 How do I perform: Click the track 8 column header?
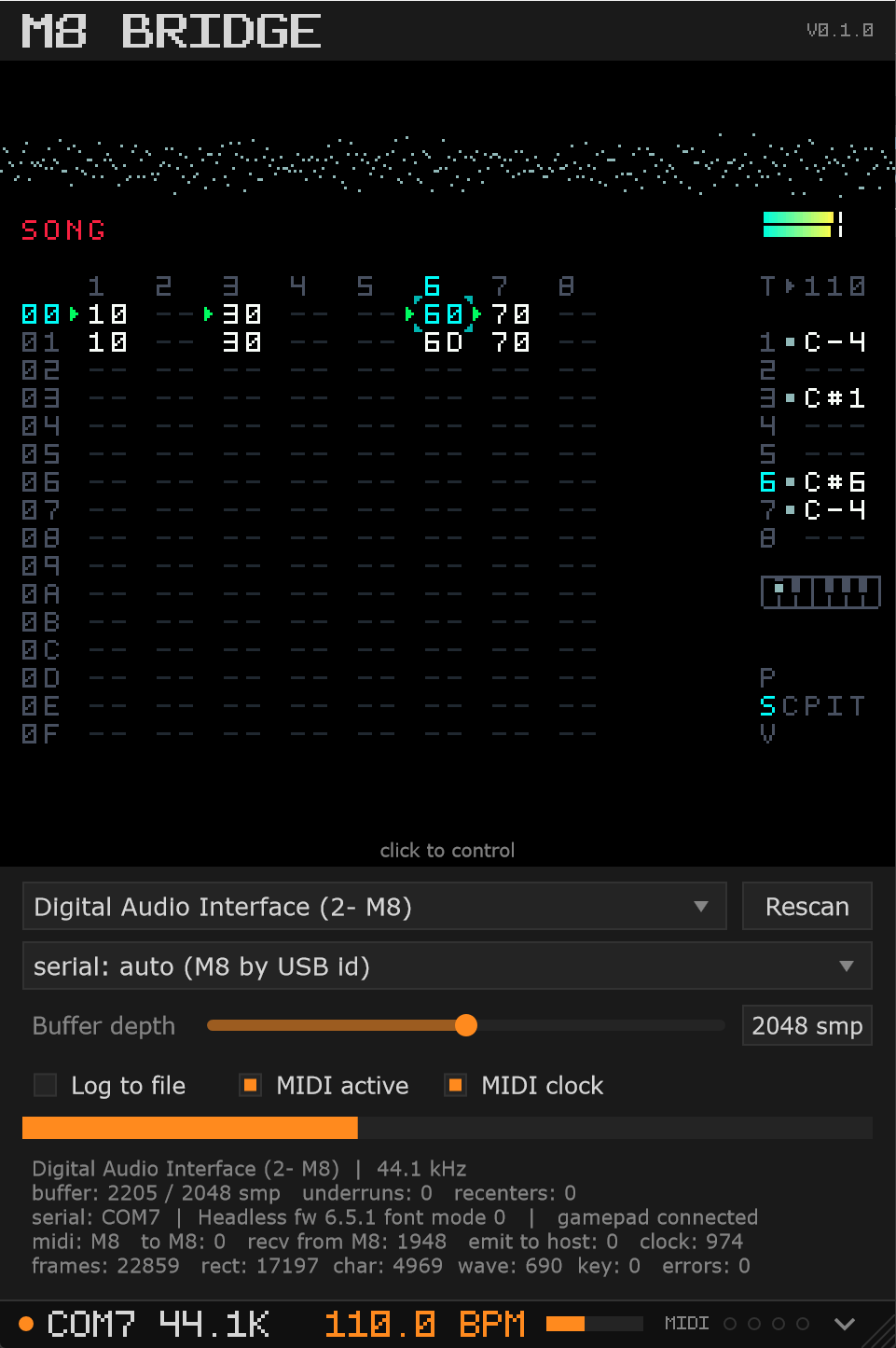566,285
